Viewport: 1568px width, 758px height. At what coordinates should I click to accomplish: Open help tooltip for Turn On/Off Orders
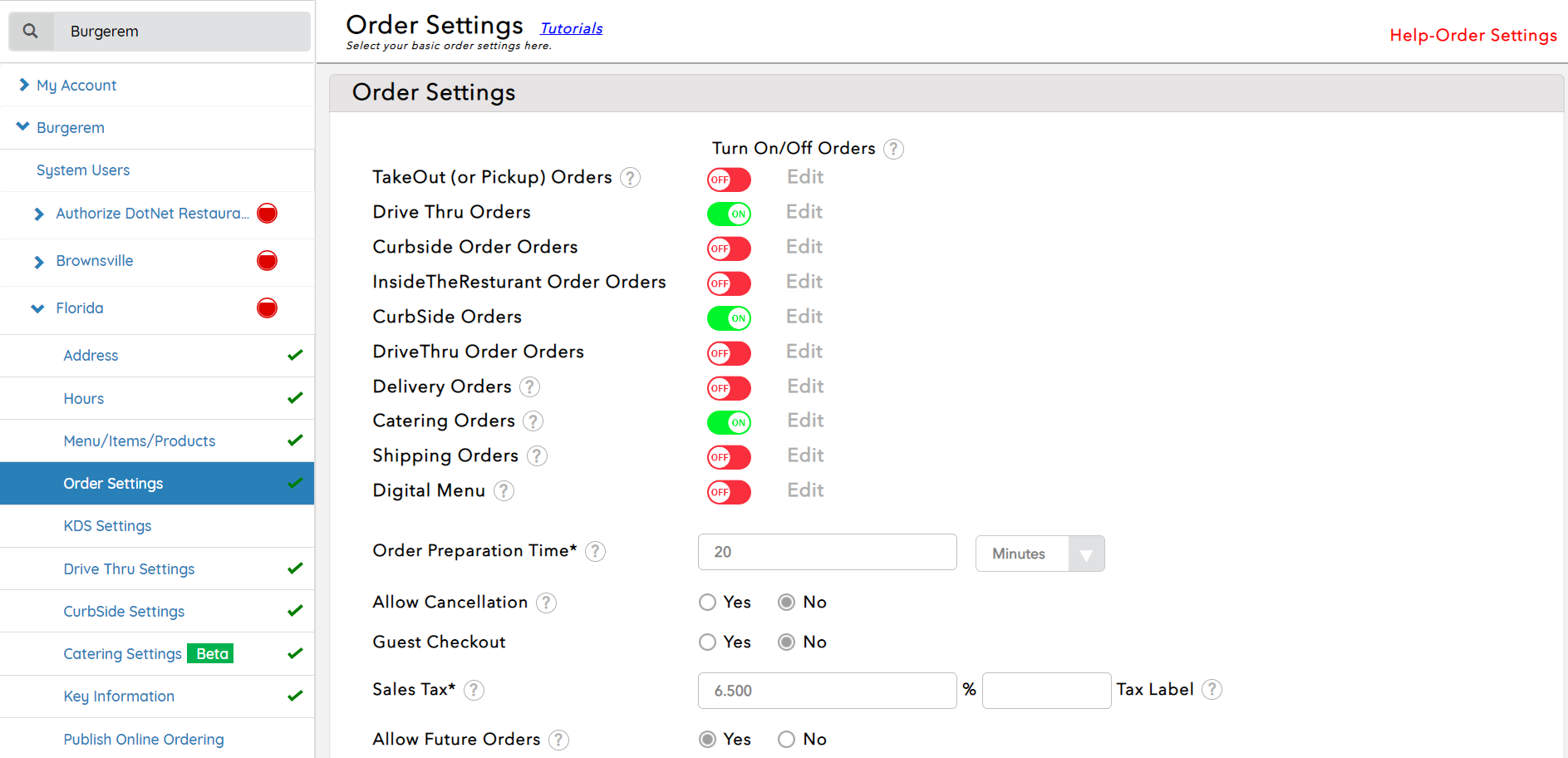click(893, 149)
